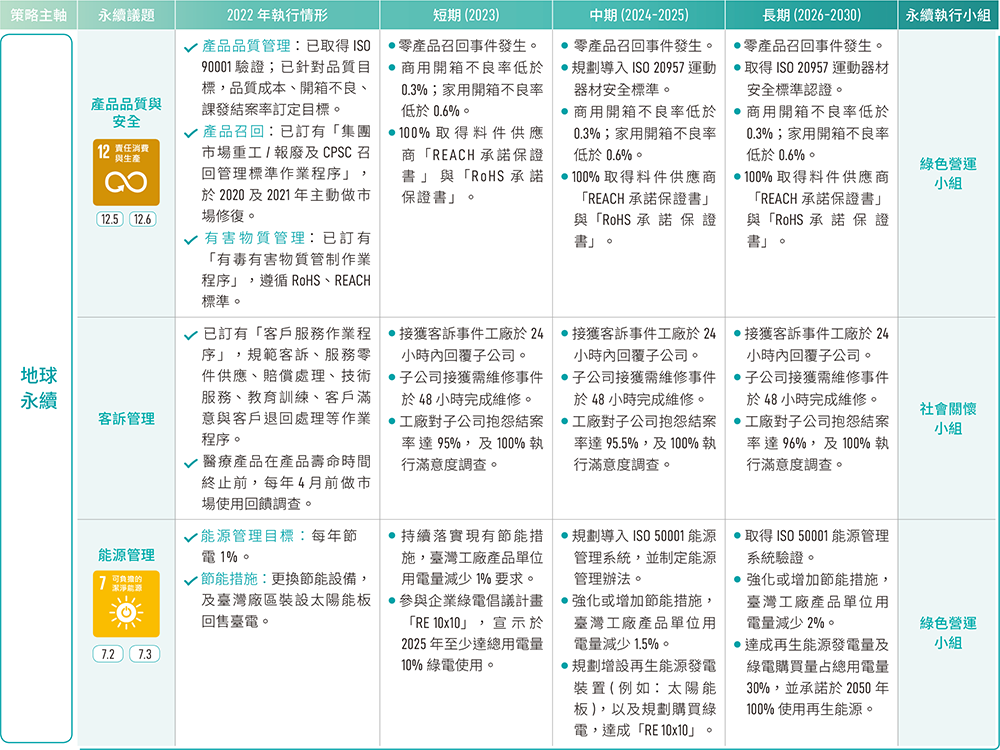Select the 7.2 target badge
The height and width of the screenshot is (750, 1000).
tap(108, 654)
